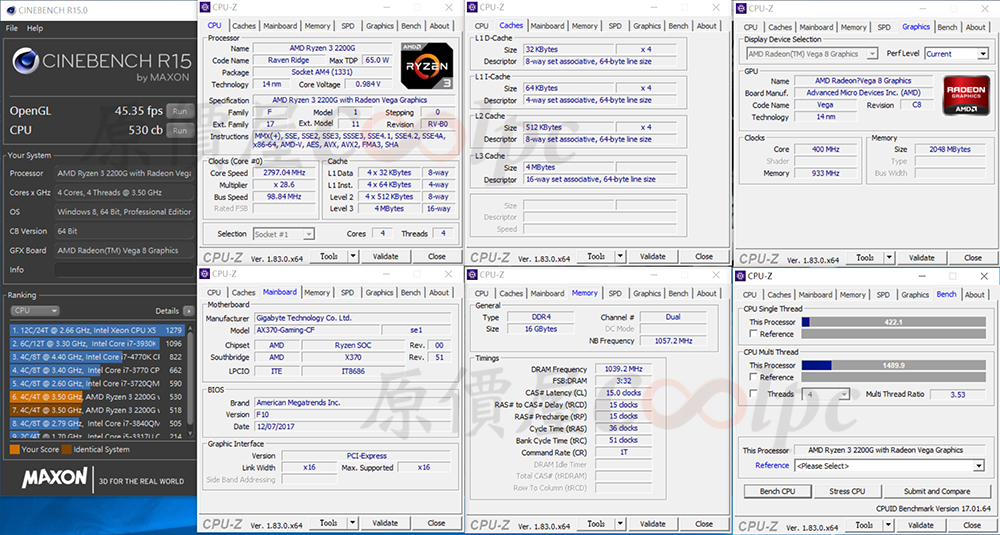
Task: Click the empty Info field in Cinebench
Action: tap(124, 270)
